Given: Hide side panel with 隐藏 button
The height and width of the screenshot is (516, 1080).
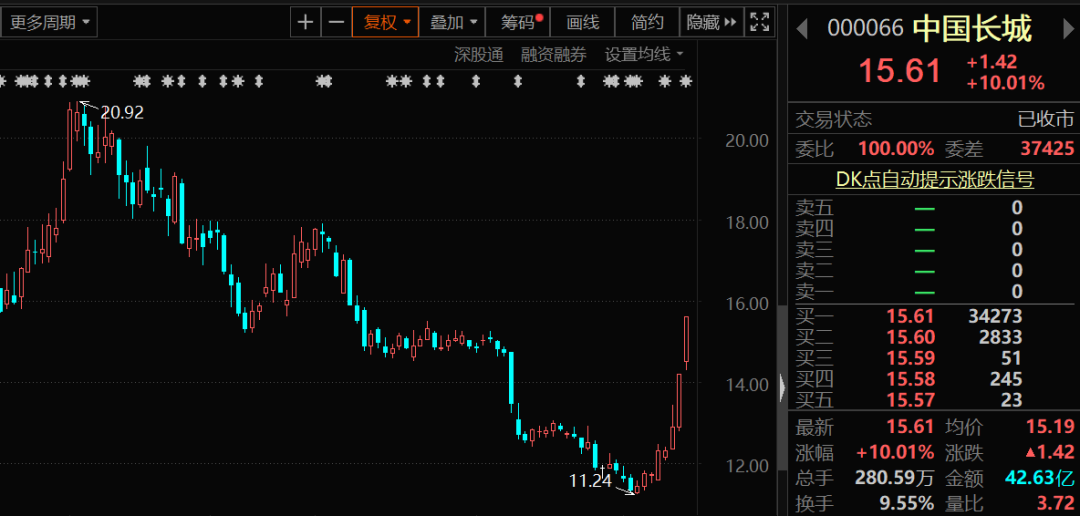Looking at the screenshot, I should click(710, 22).
